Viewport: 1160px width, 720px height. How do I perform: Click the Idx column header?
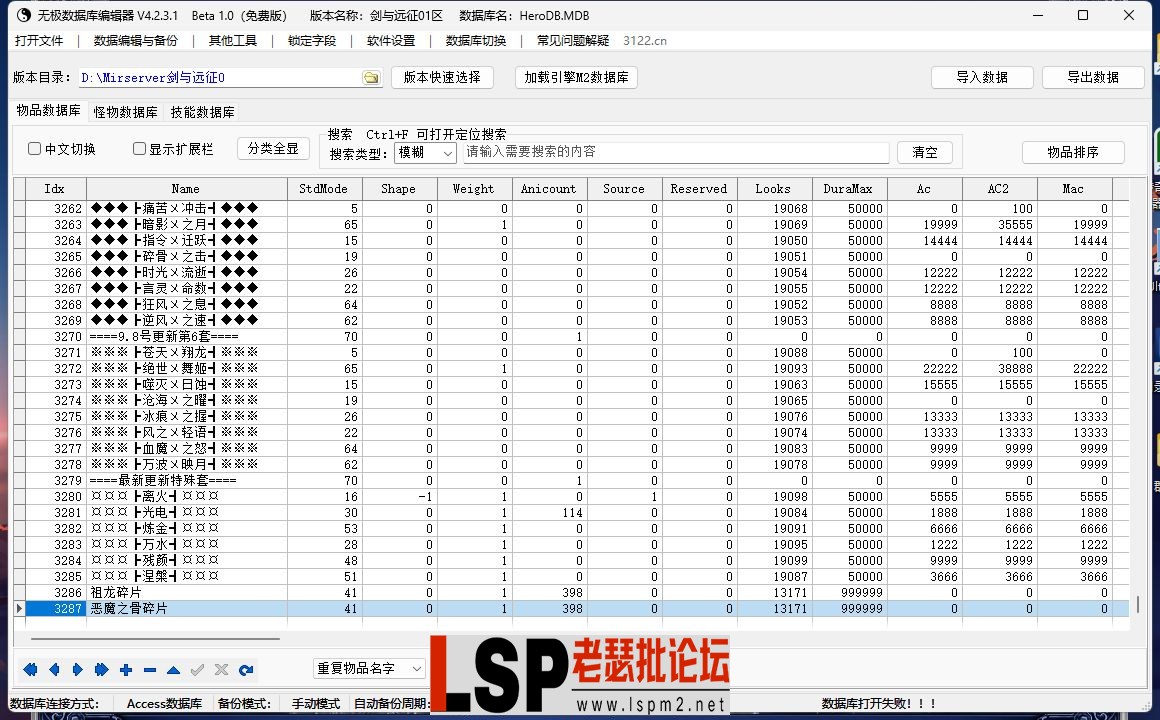click(55, 189)
